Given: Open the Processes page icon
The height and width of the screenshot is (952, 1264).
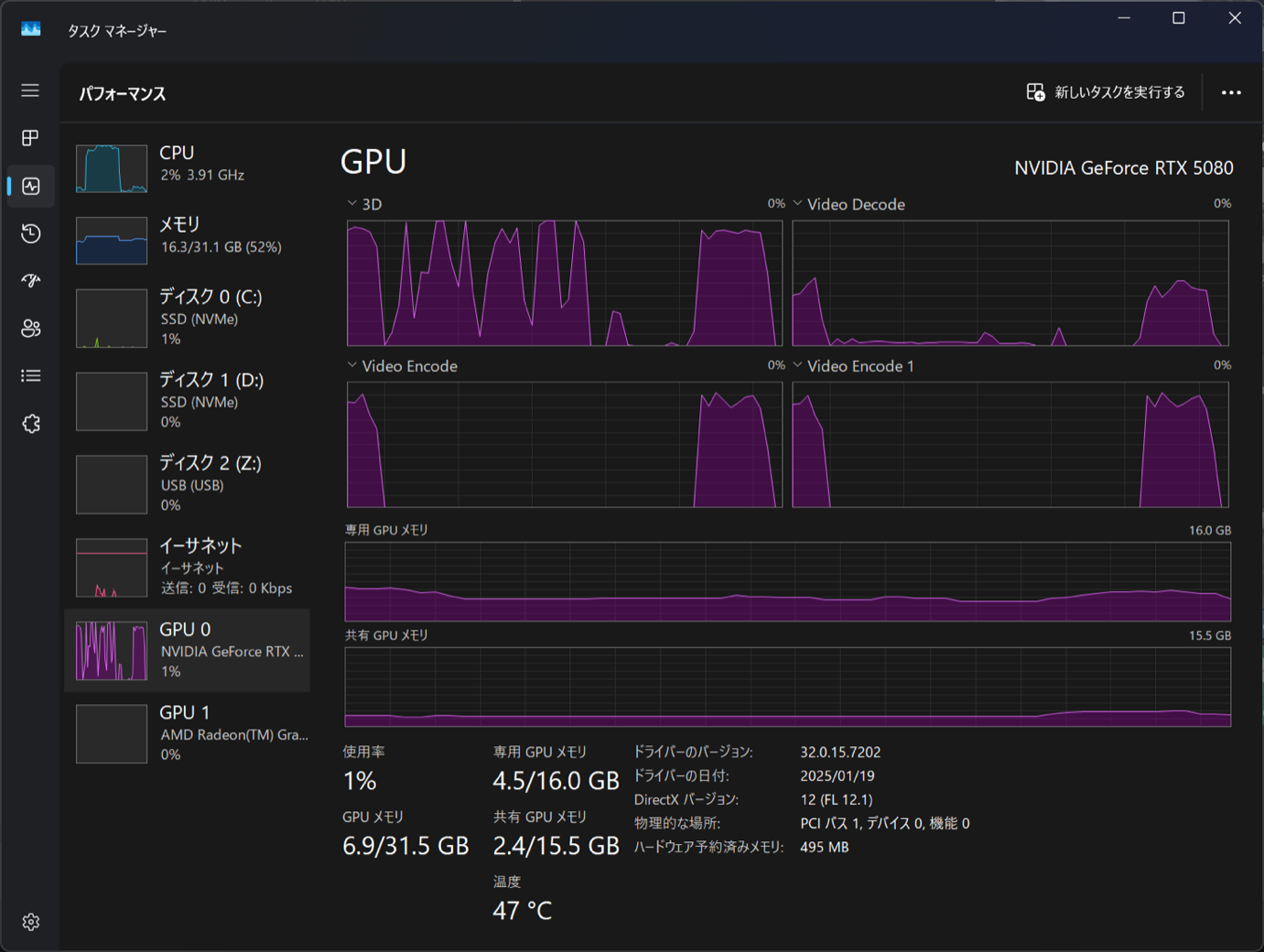Looking at the screenshot, I should click(30, 138).
